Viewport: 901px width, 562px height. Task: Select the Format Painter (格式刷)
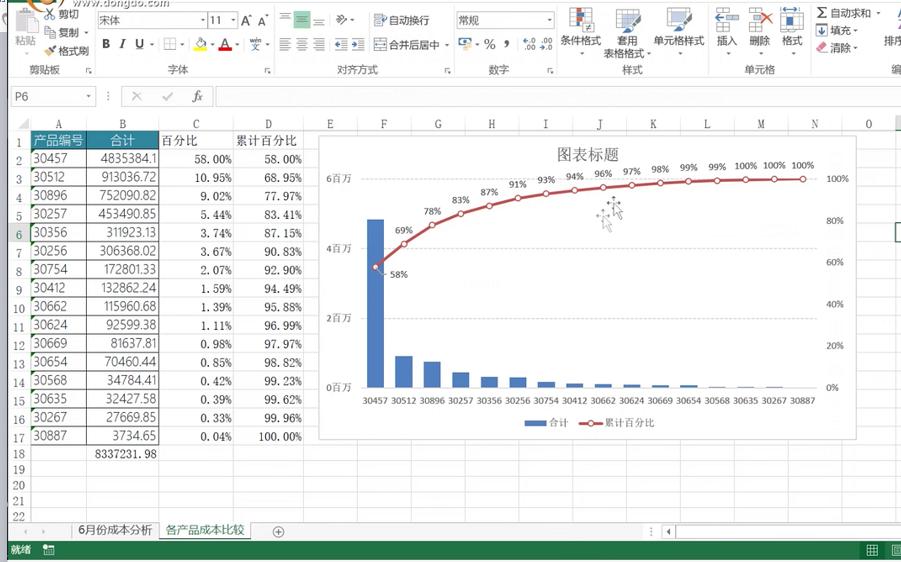click(67, 51)
